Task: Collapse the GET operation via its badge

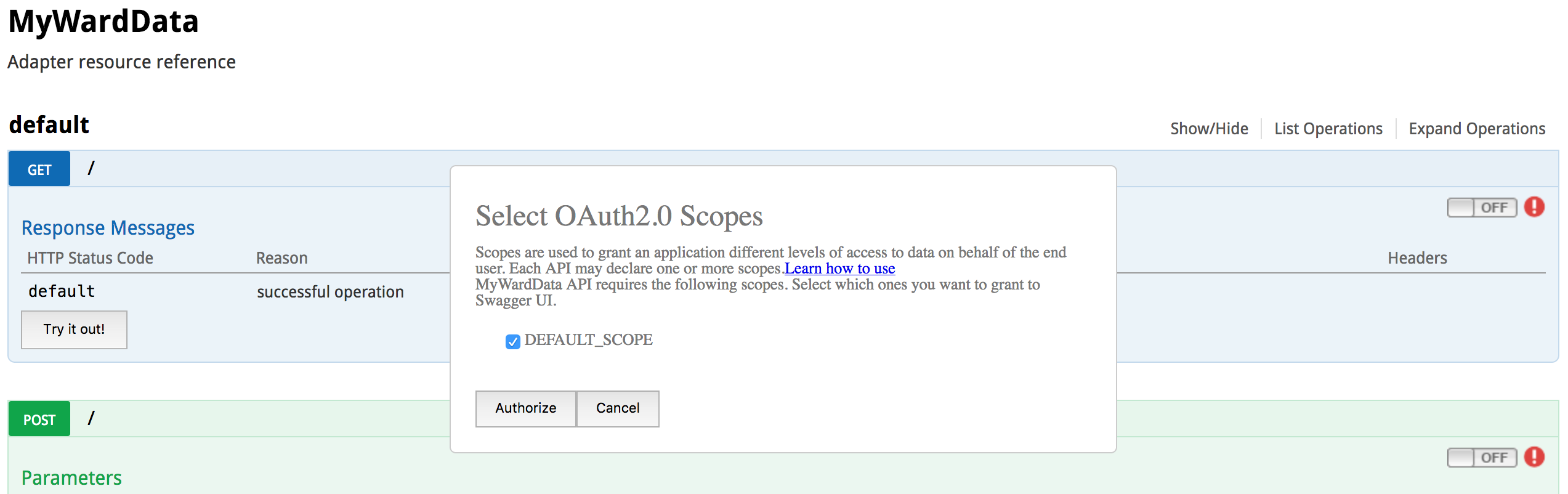Action: pos(39,169)
